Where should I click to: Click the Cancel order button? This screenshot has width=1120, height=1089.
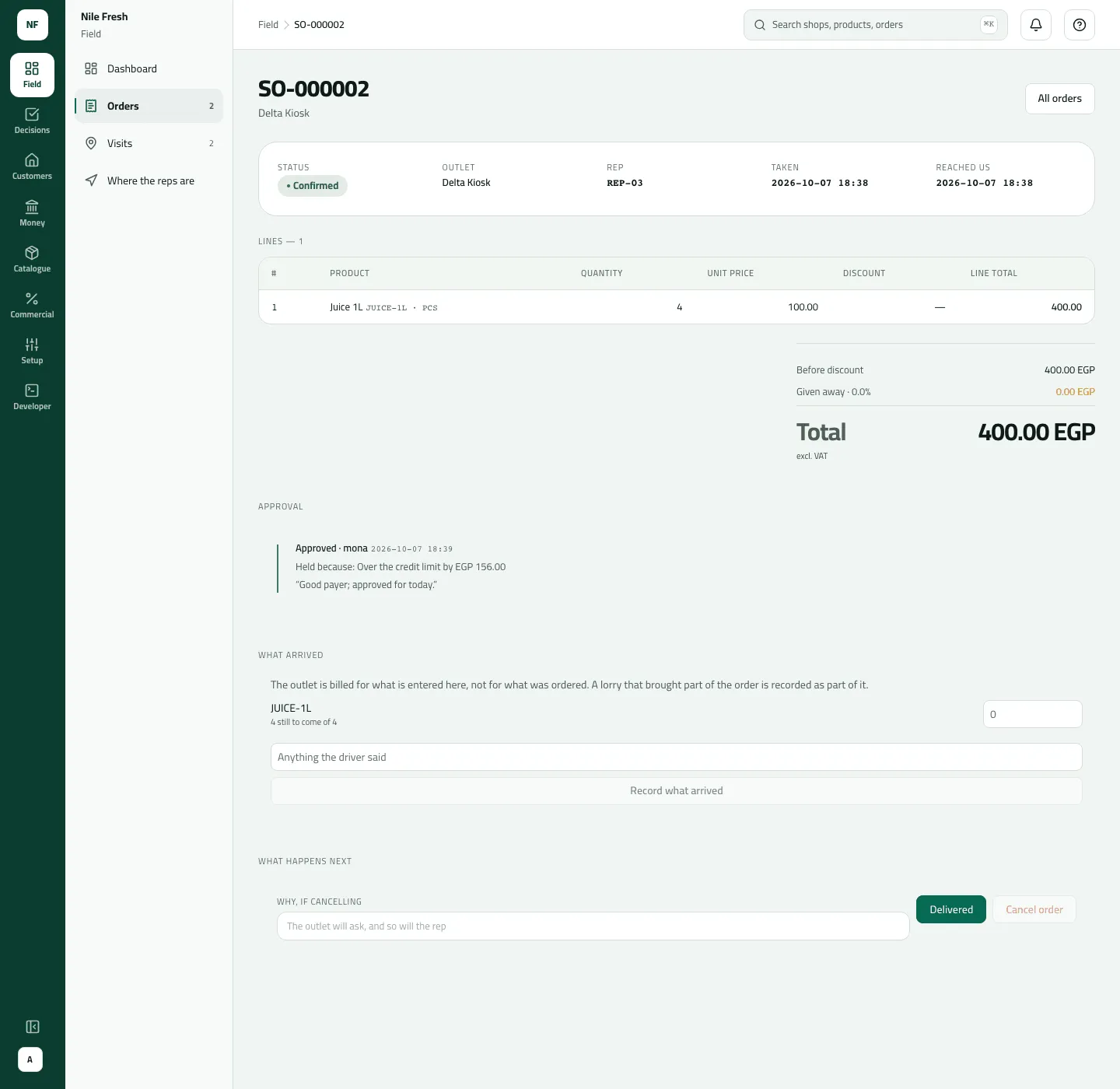(x=1034, y=909)
